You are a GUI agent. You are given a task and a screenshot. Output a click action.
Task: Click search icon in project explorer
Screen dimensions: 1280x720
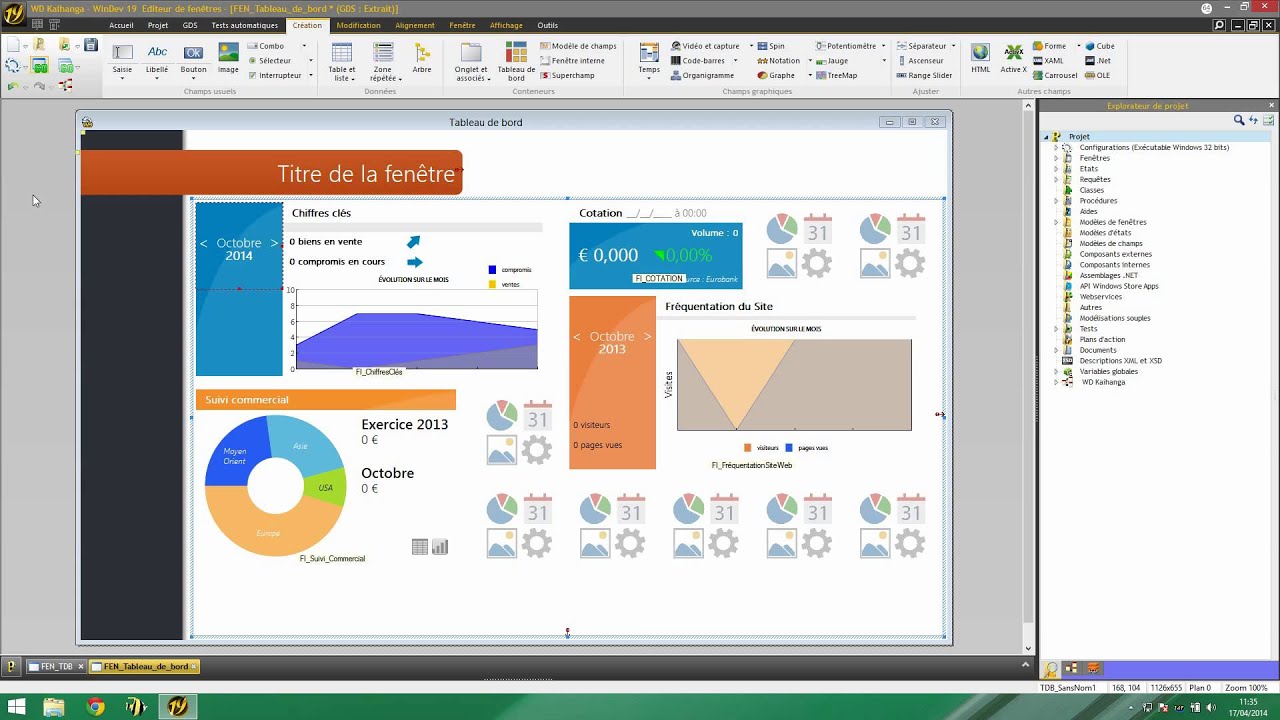tap(1239, 120)
